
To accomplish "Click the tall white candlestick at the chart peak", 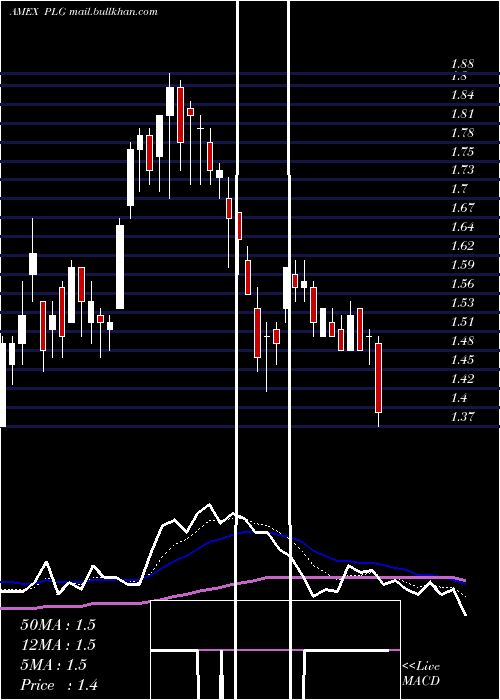I will (x=170, y=101).
